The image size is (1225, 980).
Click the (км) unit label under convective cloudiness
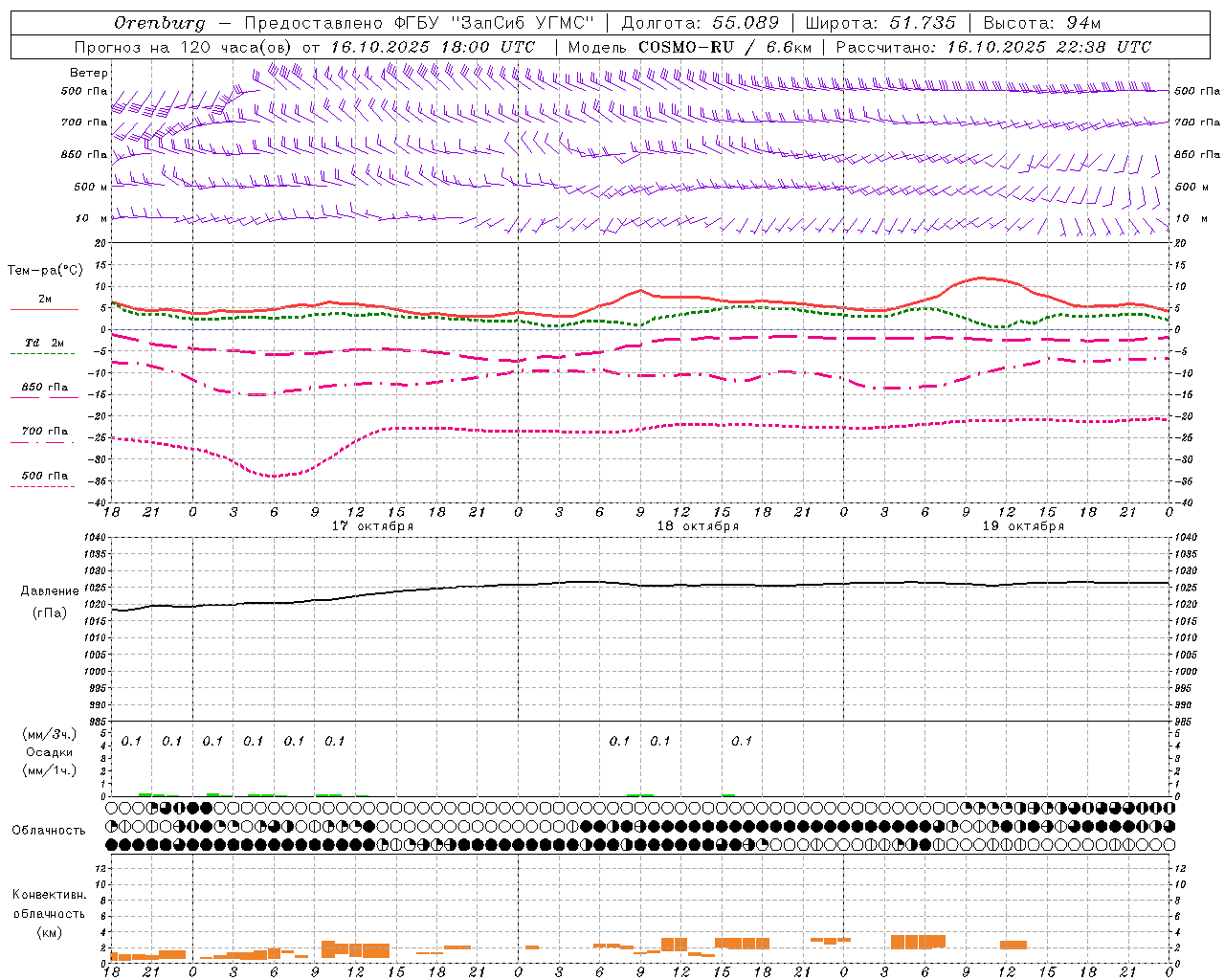[49, 932]
